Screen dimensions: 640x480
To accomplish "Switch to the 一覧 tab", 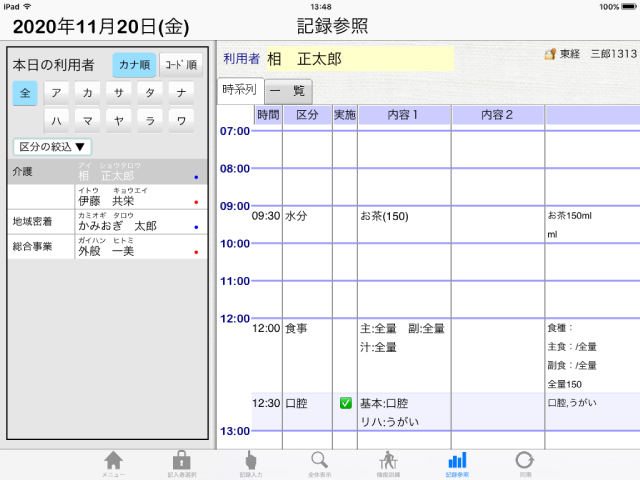I will (x=288, y=90).
